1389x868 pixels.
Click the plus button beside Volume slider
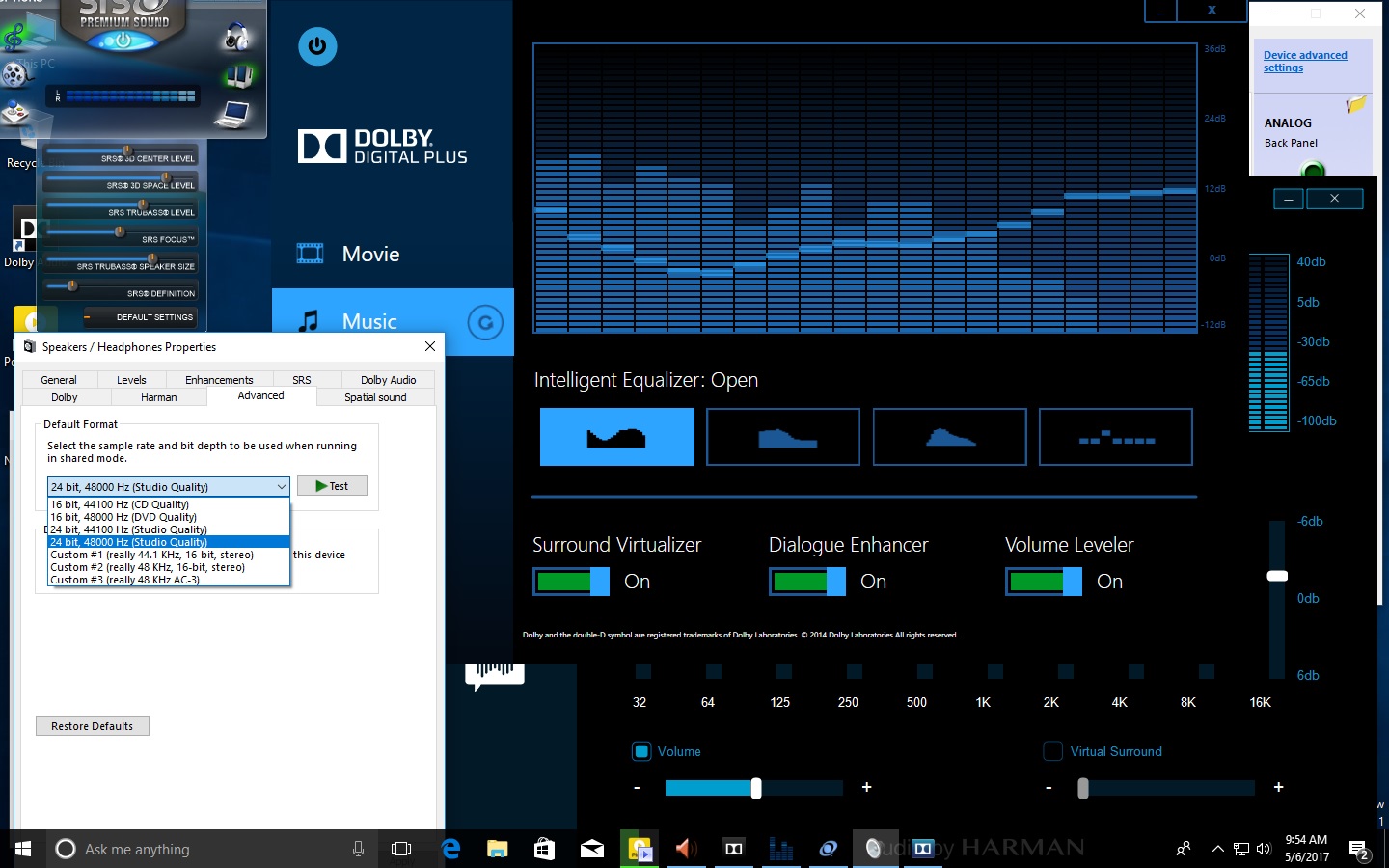[867, 788]
